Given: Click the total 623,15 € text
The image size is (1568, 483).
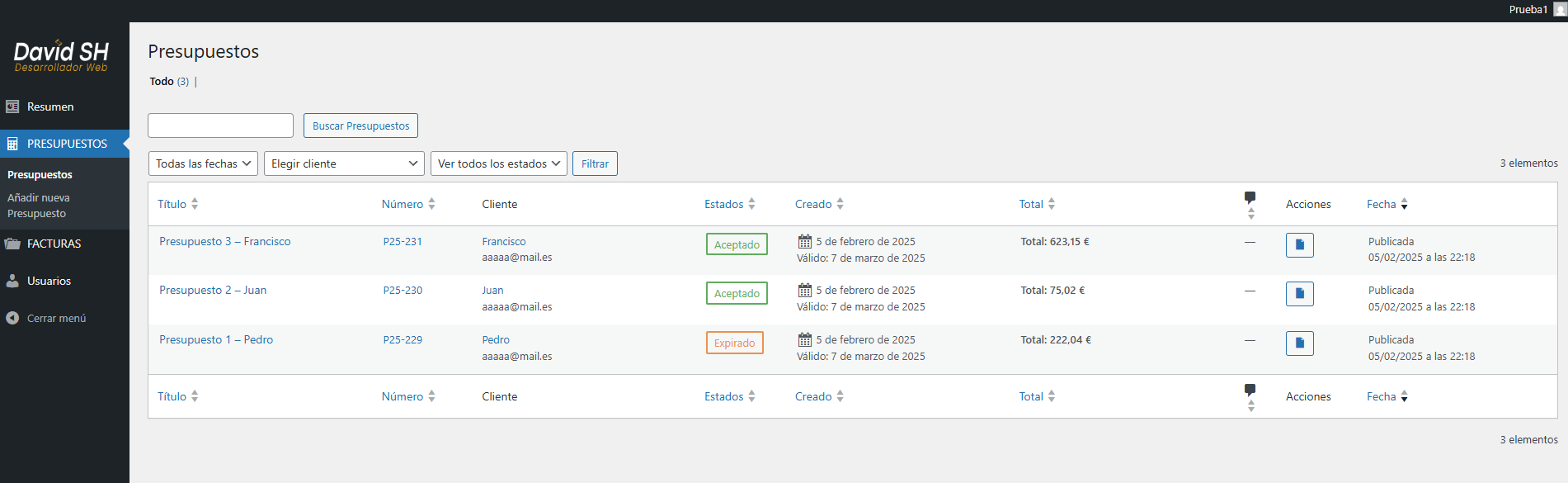Looking at the screenshot, I should click(x=1054, y=241).
